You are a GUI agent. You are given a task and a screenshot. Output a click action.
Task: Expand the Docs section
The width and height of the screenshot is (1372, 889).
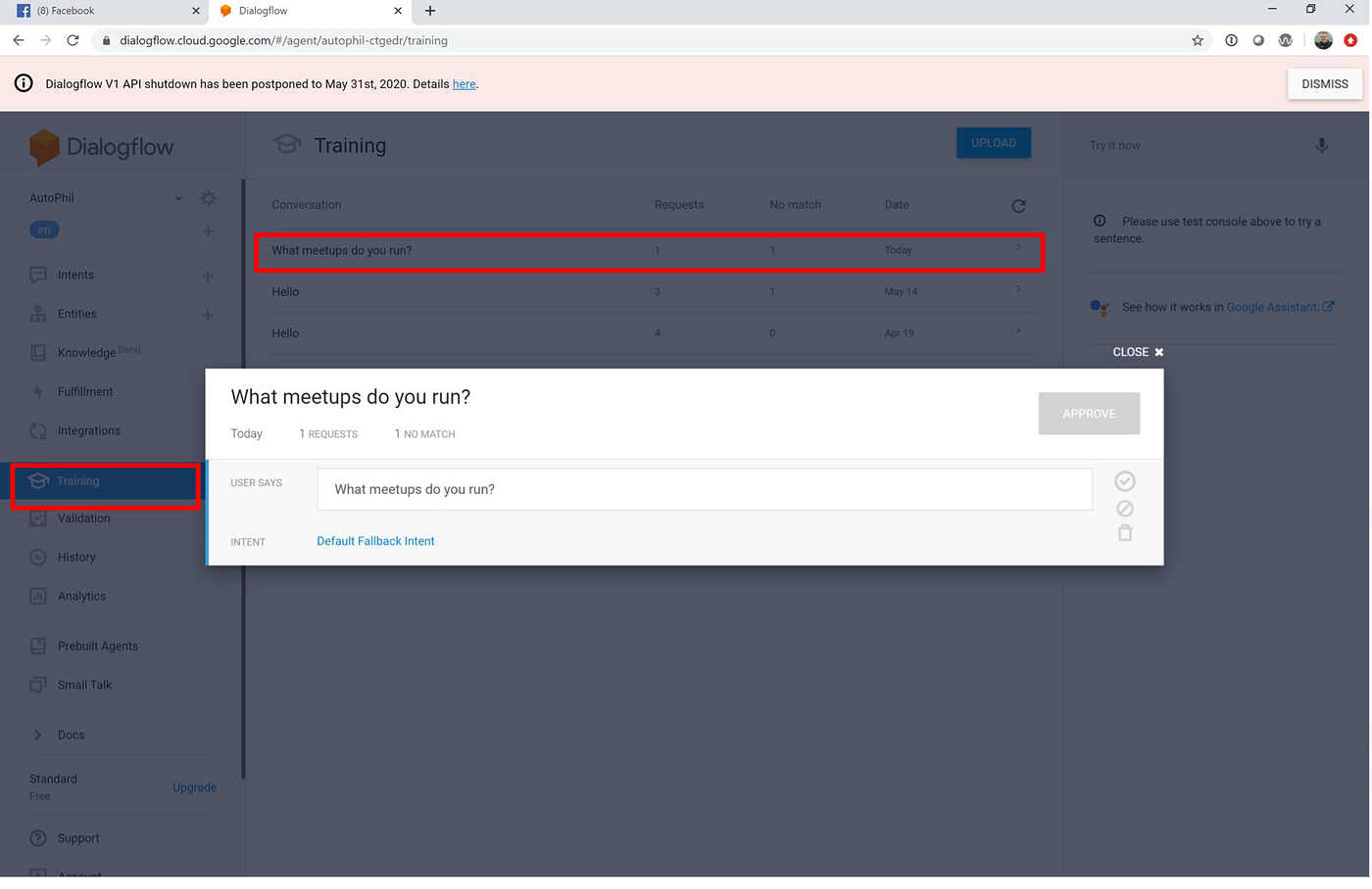click(37, 734)
